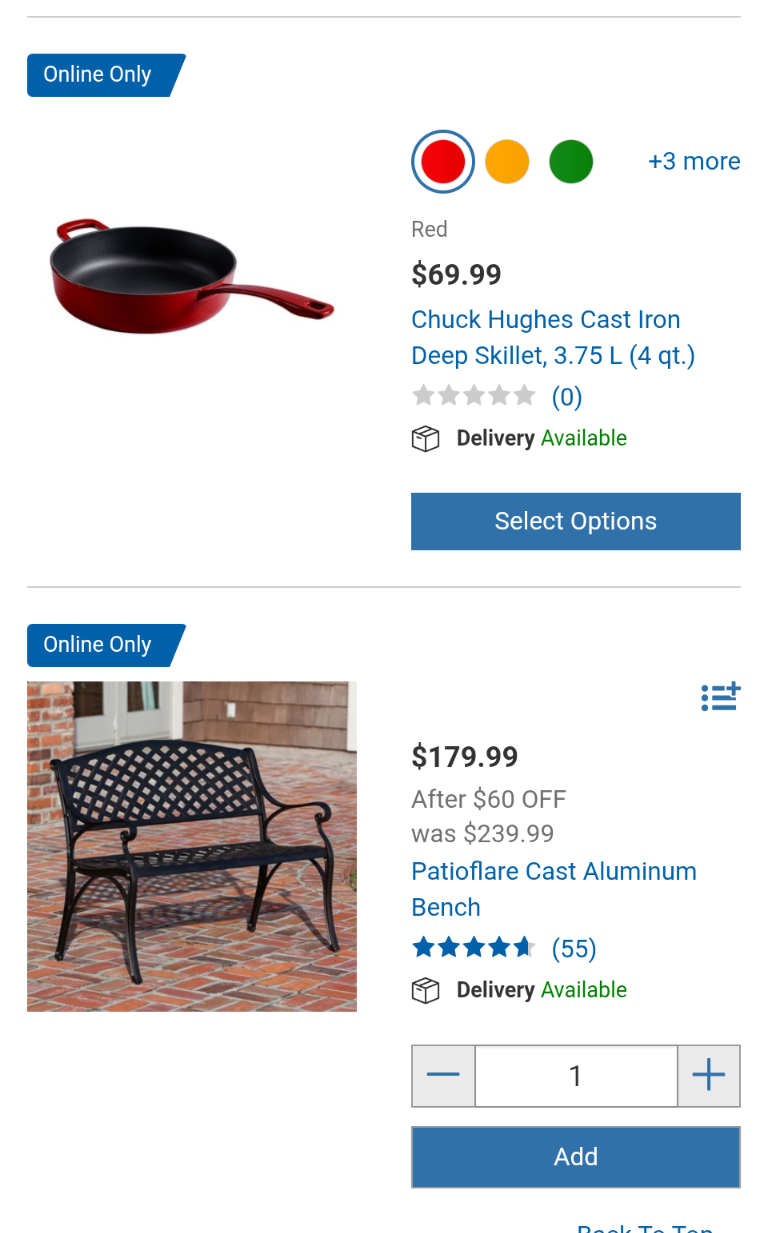Click the quantity input field
The image size is (760, 1233).
pyautogui.click(x=576, y=1076)
